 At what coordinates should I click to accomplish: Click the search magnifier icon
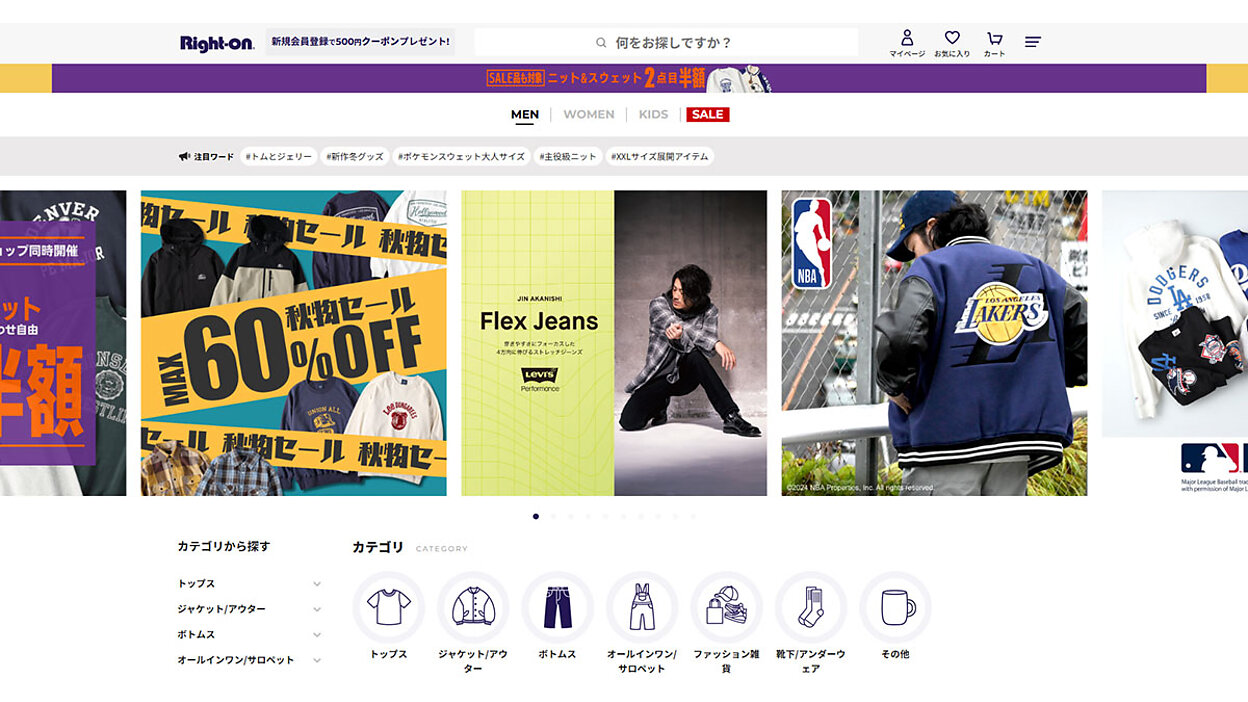[x=601, y=43]
